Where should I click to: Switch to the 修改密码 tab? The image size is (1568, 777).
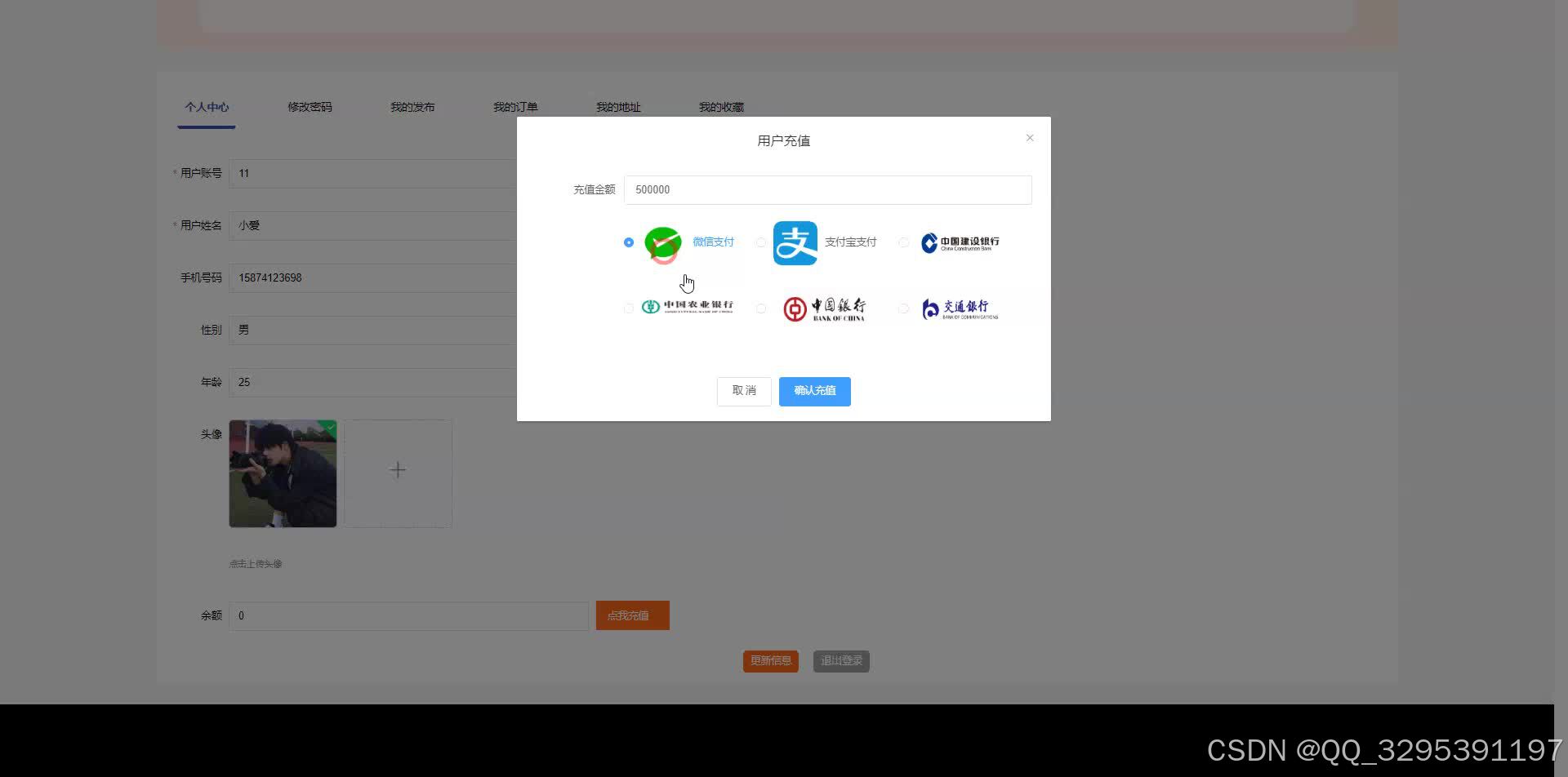(310, 107)
